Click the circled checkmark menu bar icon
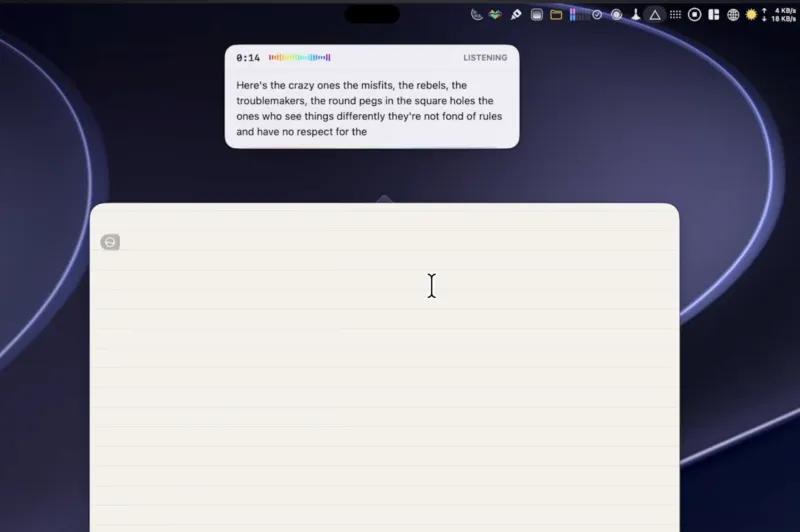Viewport: 800px width, 532px height. [x=597, y=15]
